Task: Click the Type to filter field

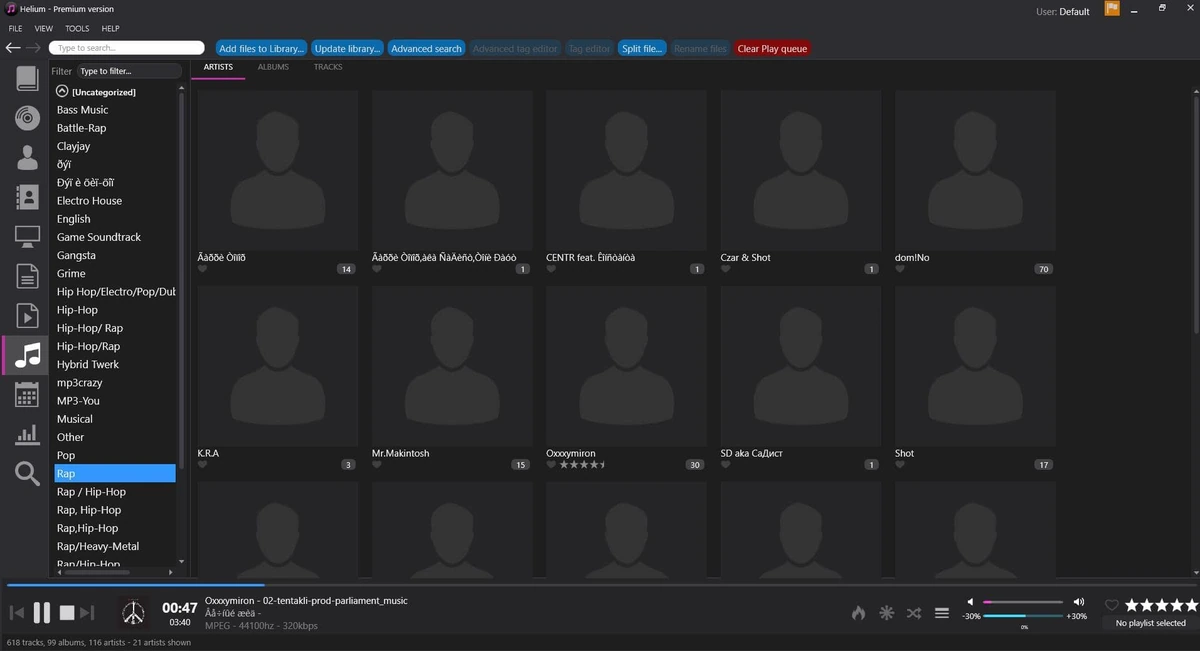Action: point(129,71)
